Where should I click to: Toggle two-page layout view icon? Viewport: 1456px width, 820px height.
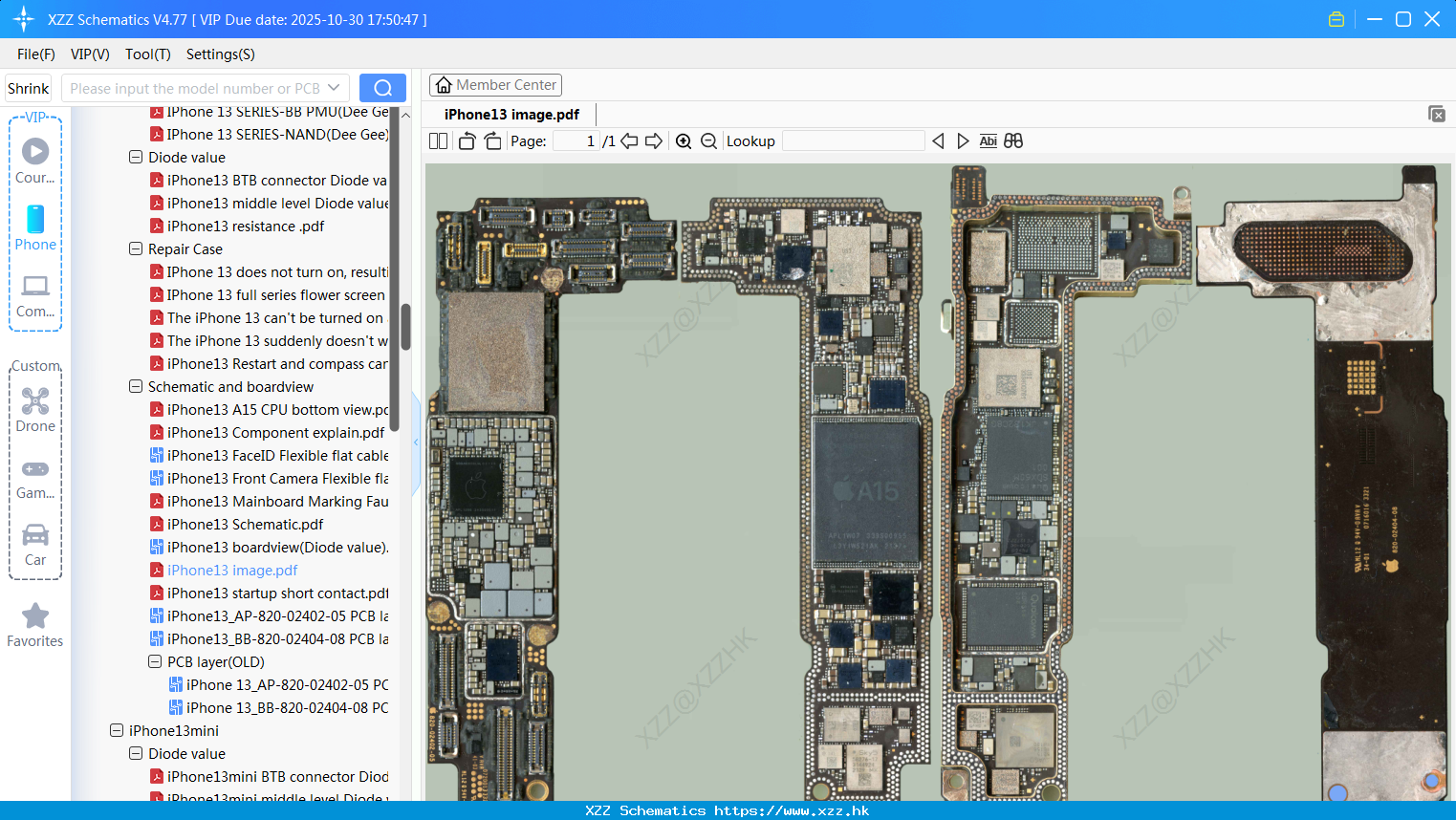click(438, 141)
